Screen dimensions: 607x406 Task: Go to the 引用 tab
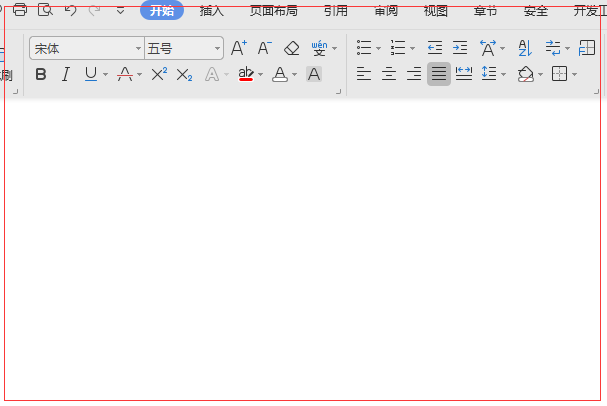pyautogui.click(x=336, y=10)
